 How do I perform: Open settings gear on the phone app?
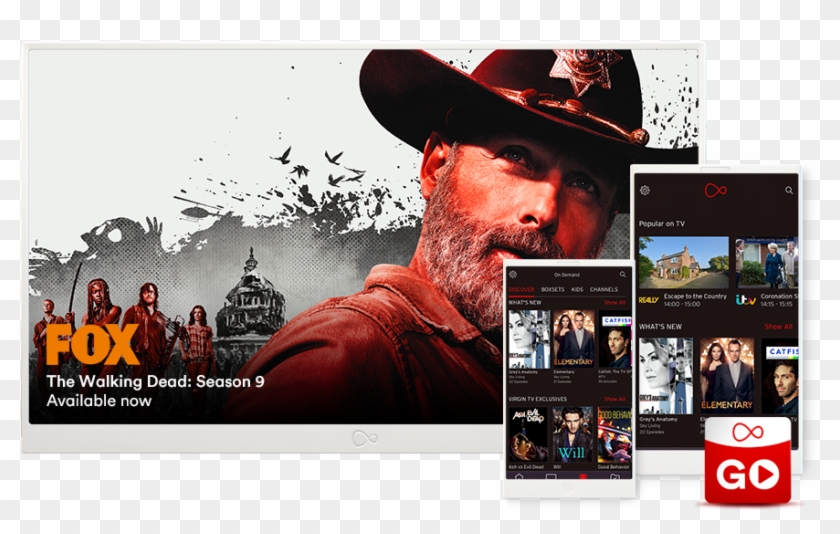pyautogui.click(x=513, y=274)
